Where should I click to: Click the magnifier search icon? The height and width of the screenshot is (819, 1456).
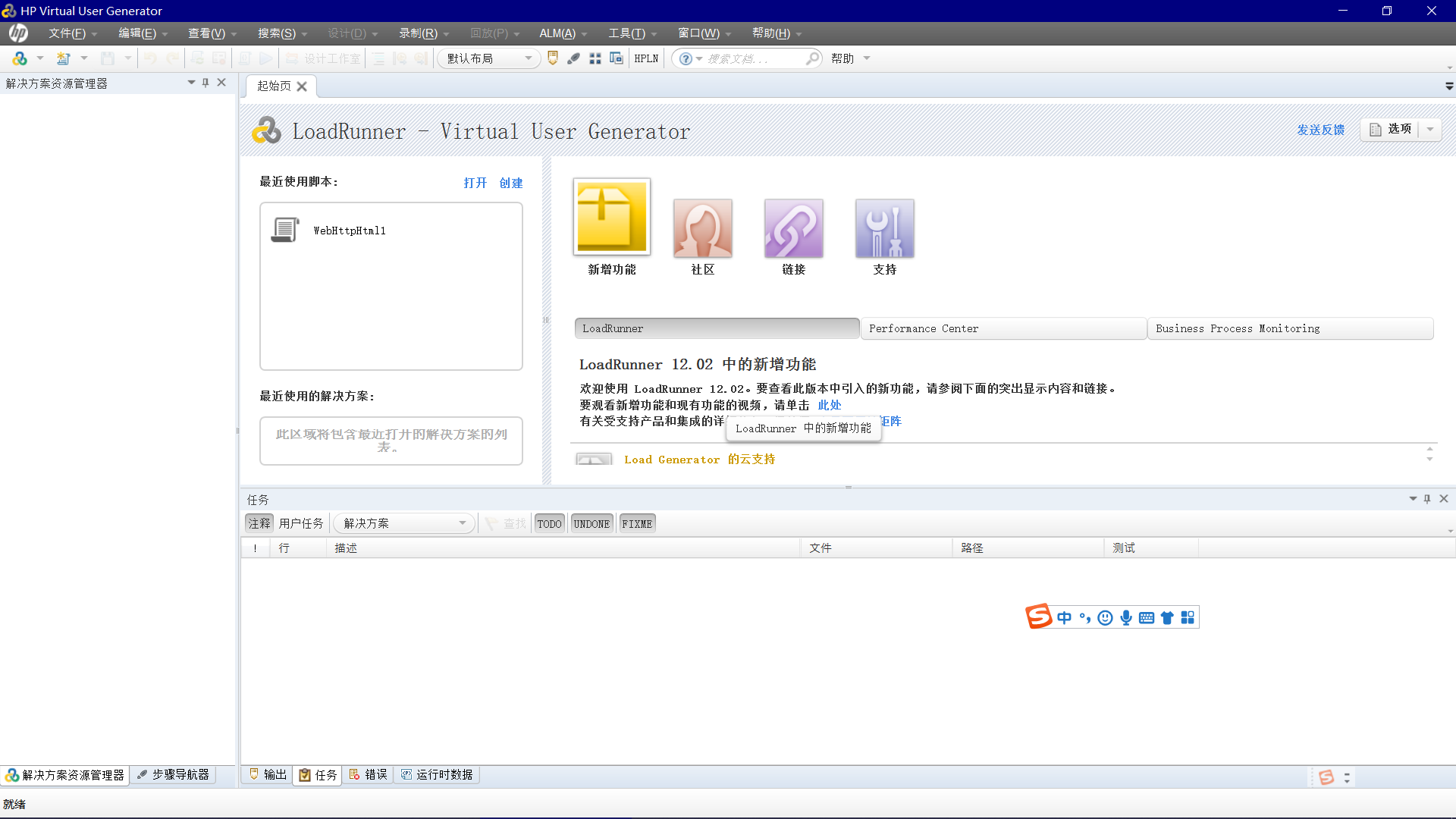(812, 58)
